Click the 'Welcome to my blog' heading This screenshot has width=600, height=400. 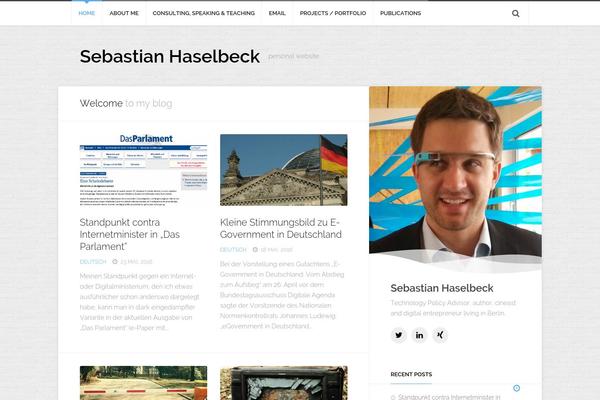pyautogui.click(x=126, y=103)
